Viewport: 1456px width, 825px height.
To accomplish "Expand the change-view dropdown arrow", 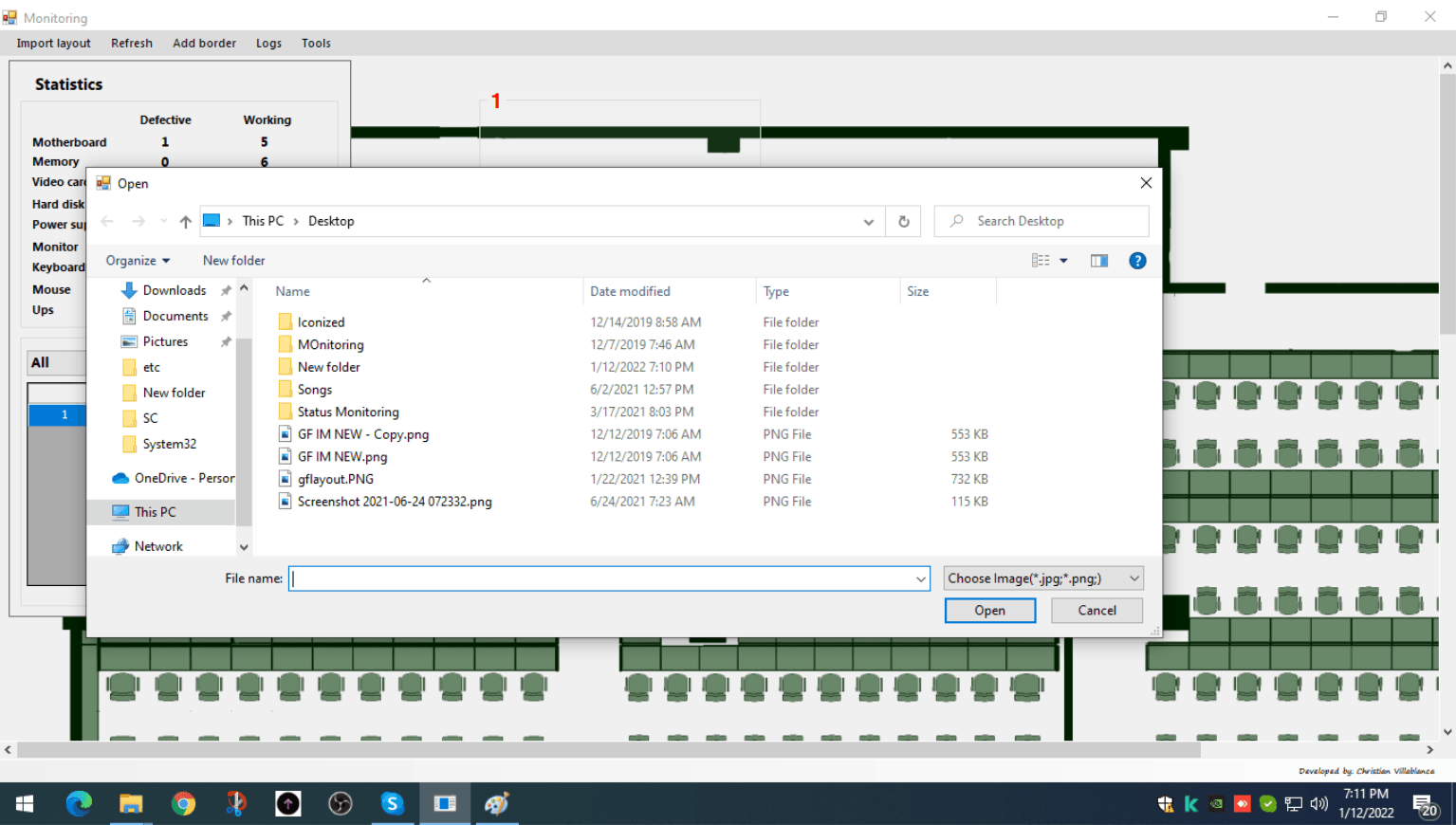I will pos(1062,260).
